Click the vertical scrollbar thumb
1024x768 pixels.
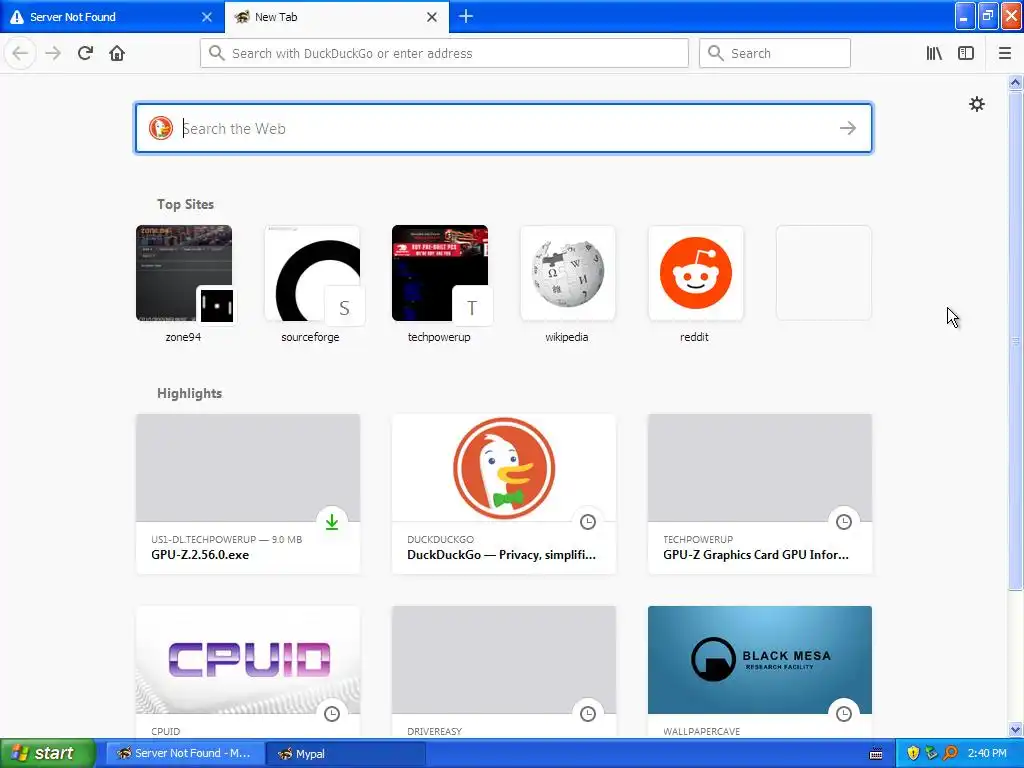(x=1016, y=340)
